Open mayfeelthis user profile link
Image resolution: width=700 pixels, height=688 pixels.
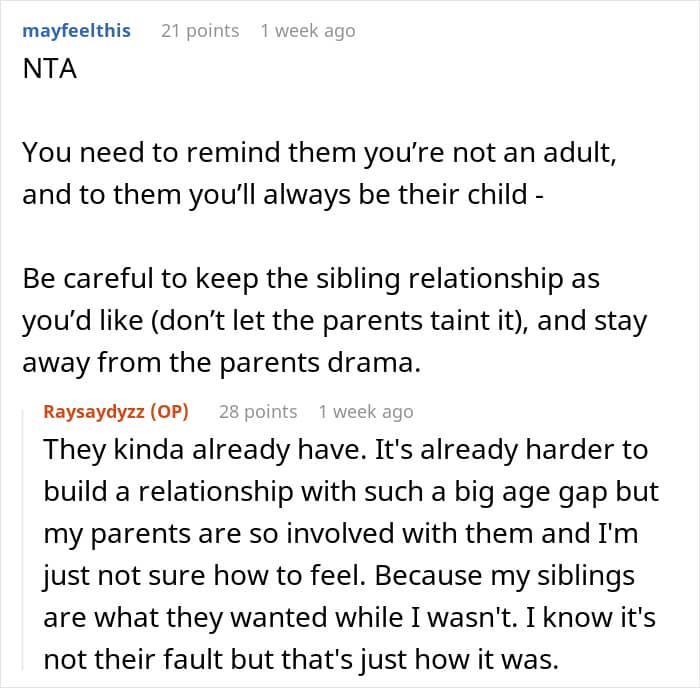(x=77, y=31)
